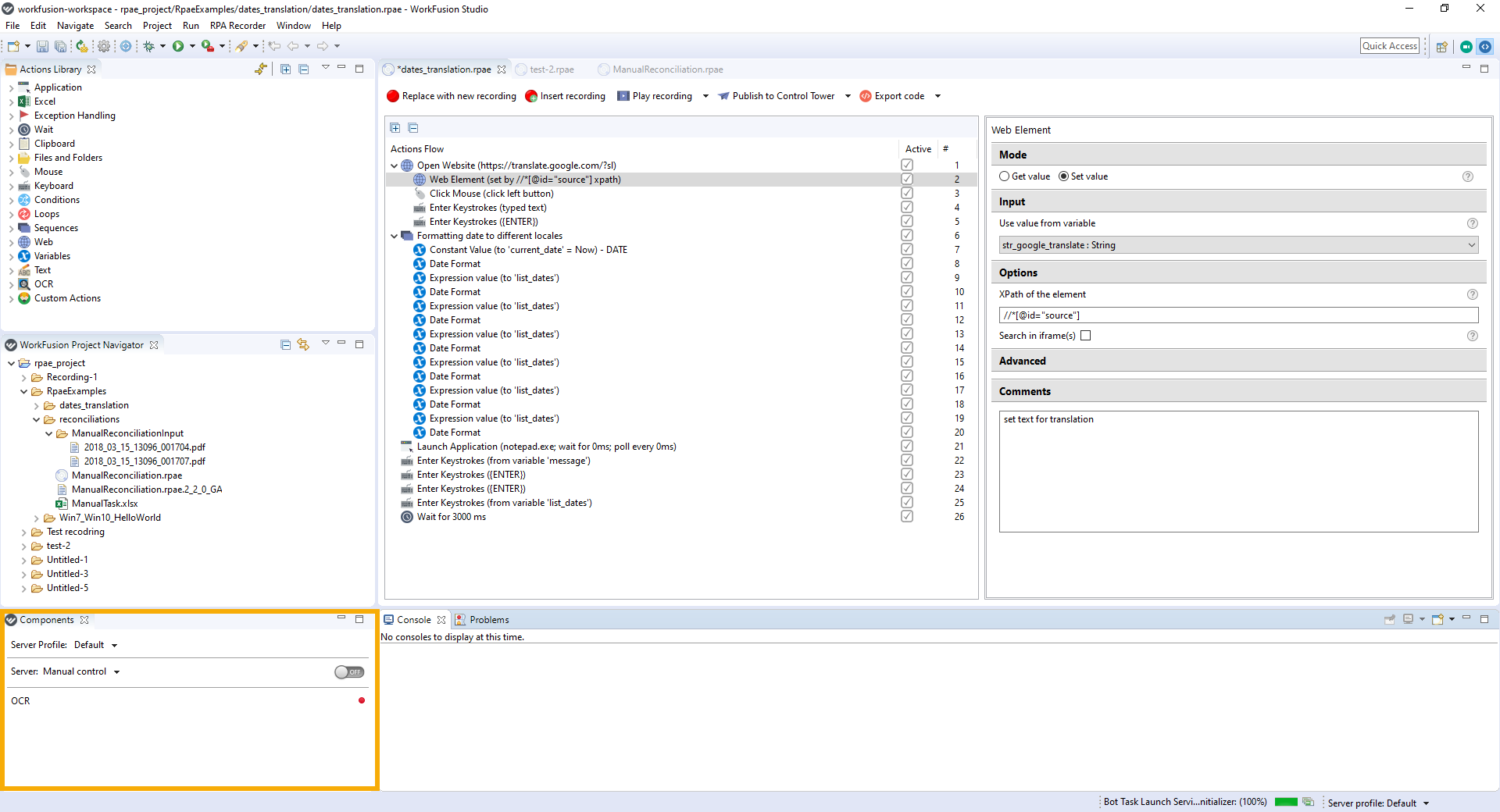Screen dimensions: 1500x812
Task: Switch to the Problems tab
Action: click(x=482, y=620)
